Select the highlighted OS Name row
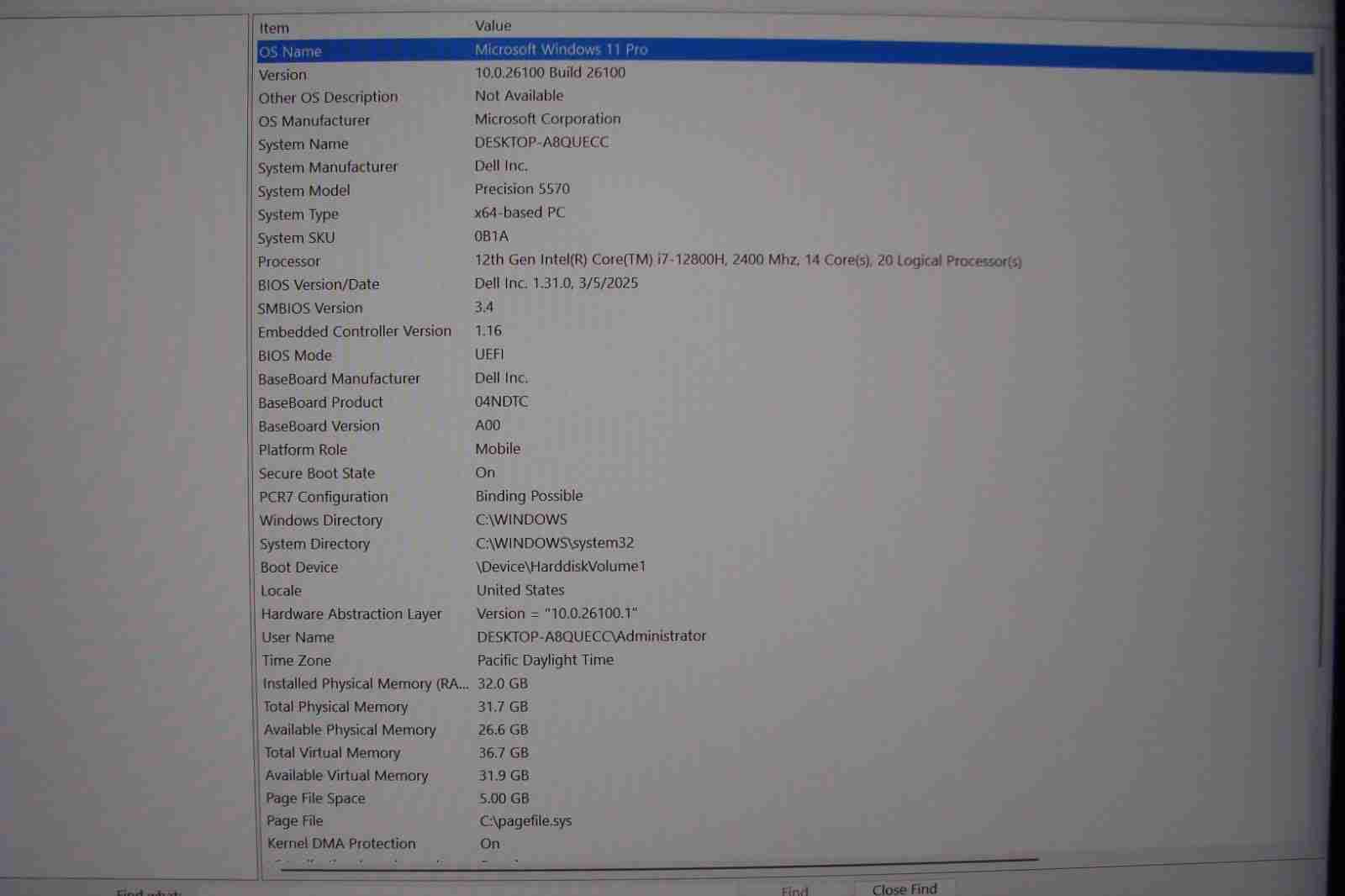1345x896 pixels. [290, 51]
